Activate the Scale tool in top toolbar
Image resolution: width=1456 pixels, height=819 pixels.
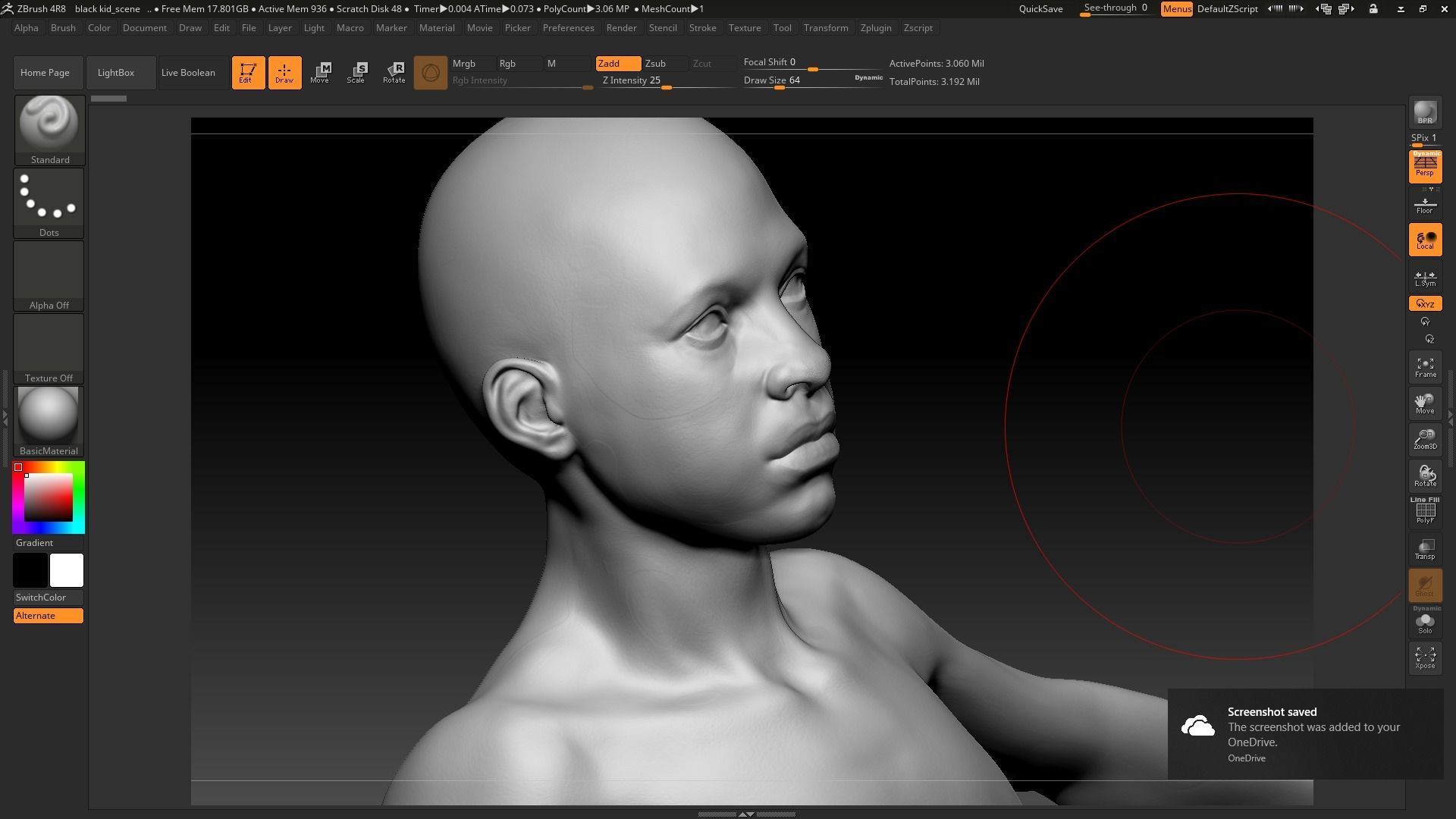(x=356, y=72)
